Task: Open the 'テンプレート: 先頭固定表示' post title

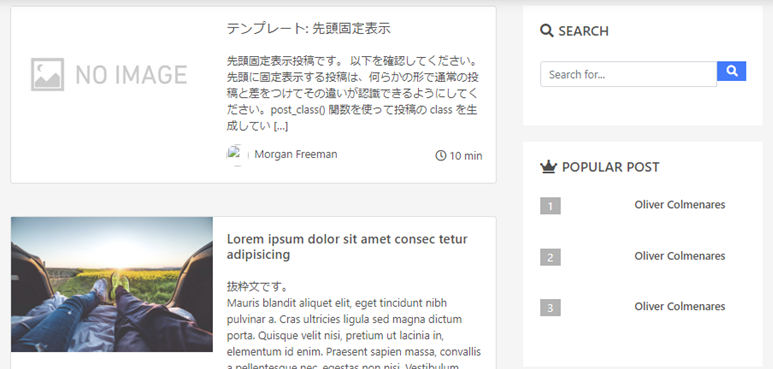Action: (309, 29)
